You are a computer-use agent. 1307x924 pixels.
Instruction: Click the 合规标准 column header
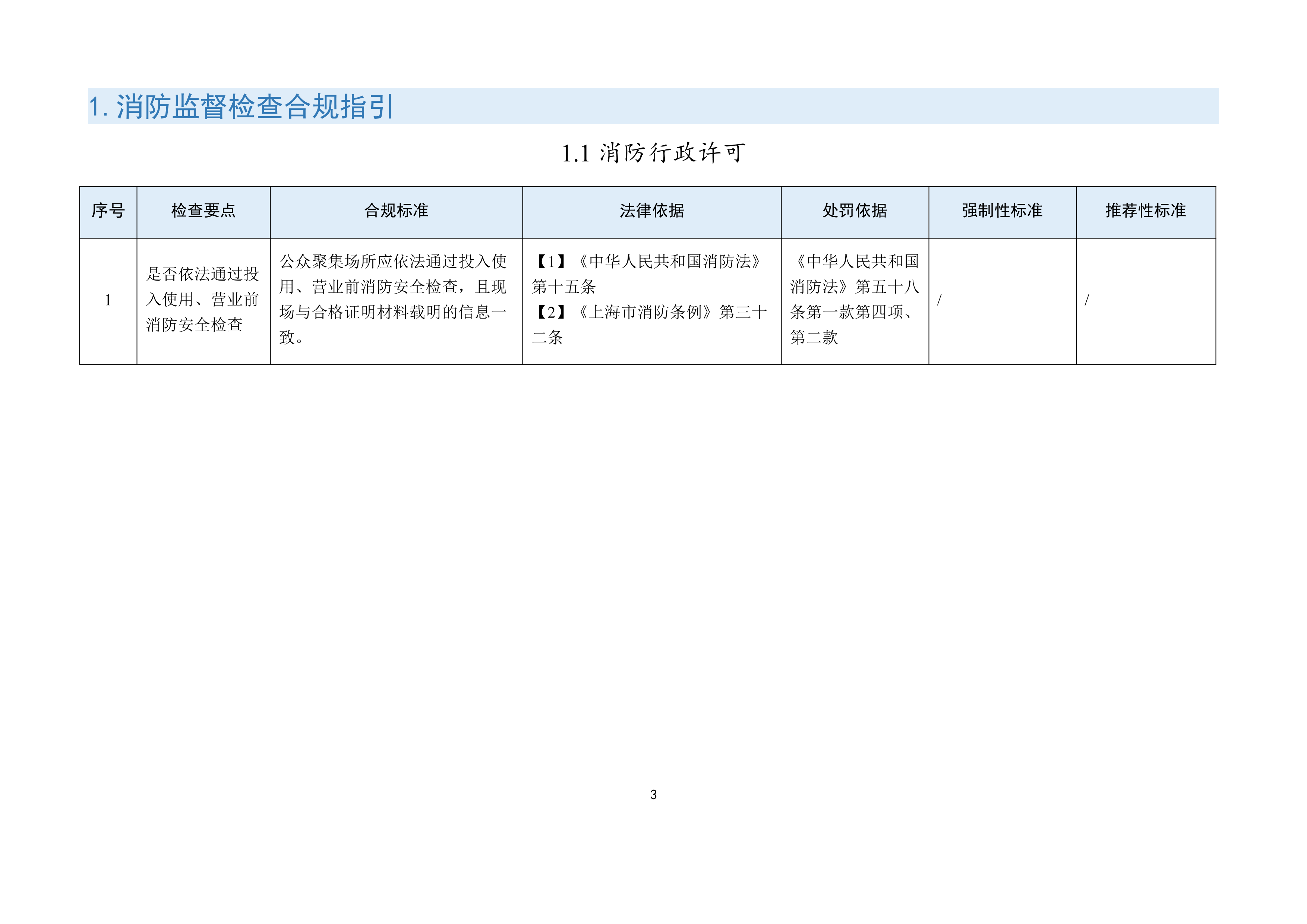coord(396,211)
